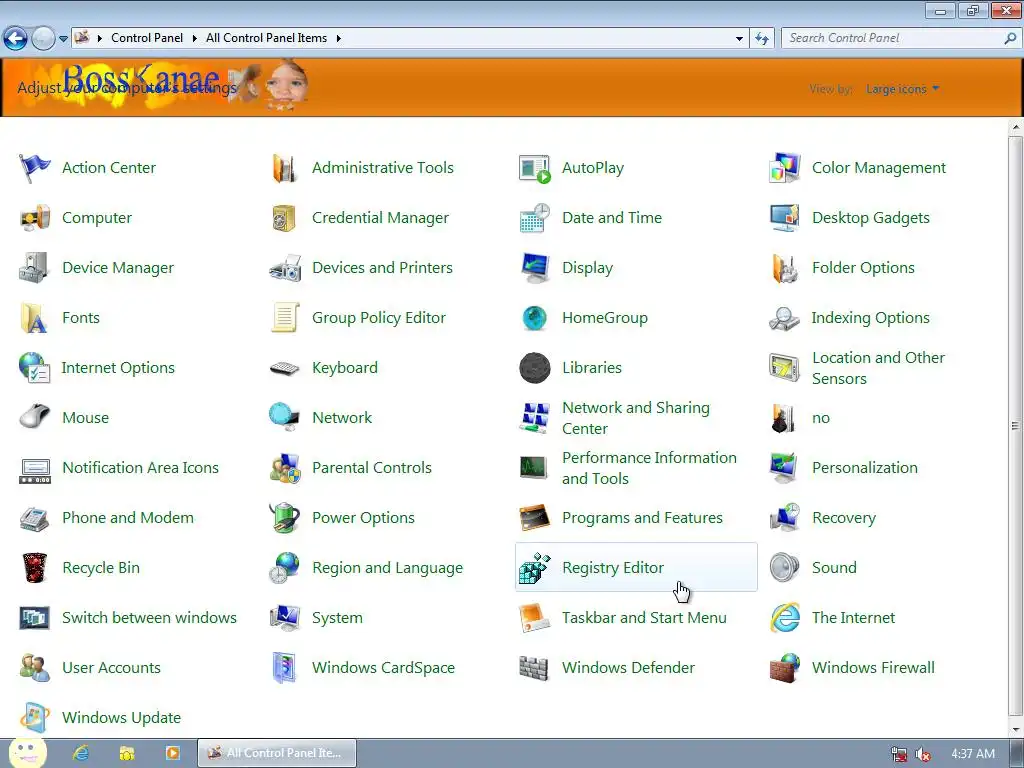Viewport: 1024px width, 768px height.
Task: Click the Search Control Panel box
Action: pyautogui.click(x=901, y=39)
